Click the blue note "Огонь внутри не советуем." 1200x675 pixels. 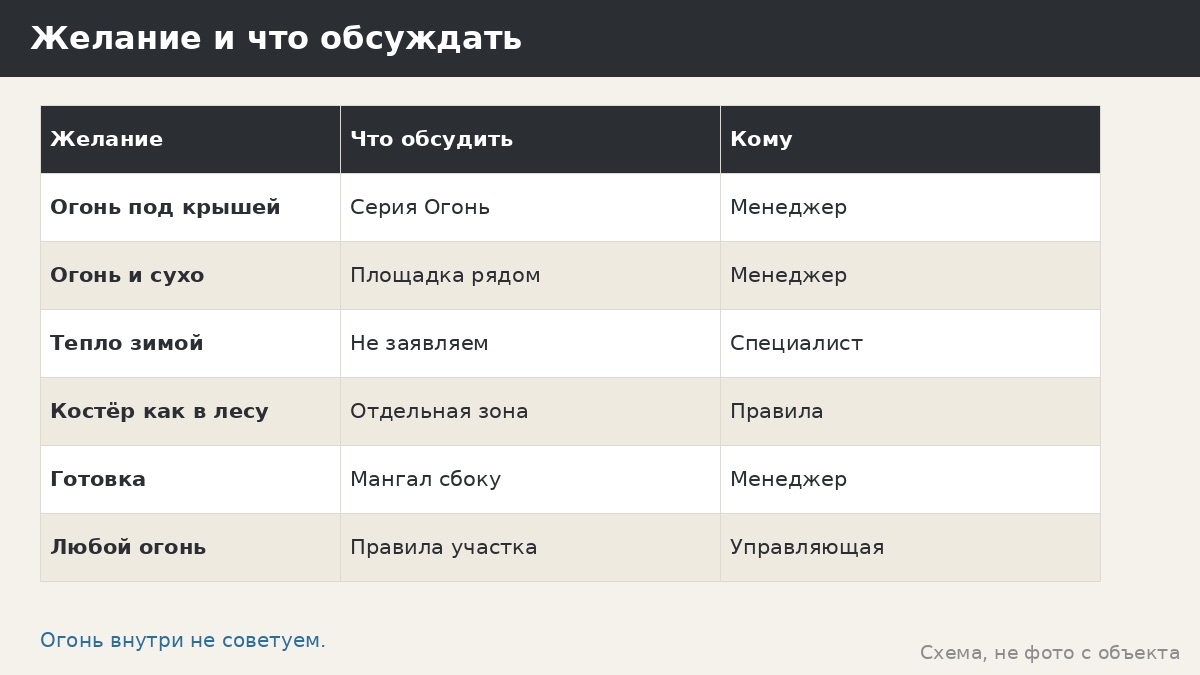[183, 641]
